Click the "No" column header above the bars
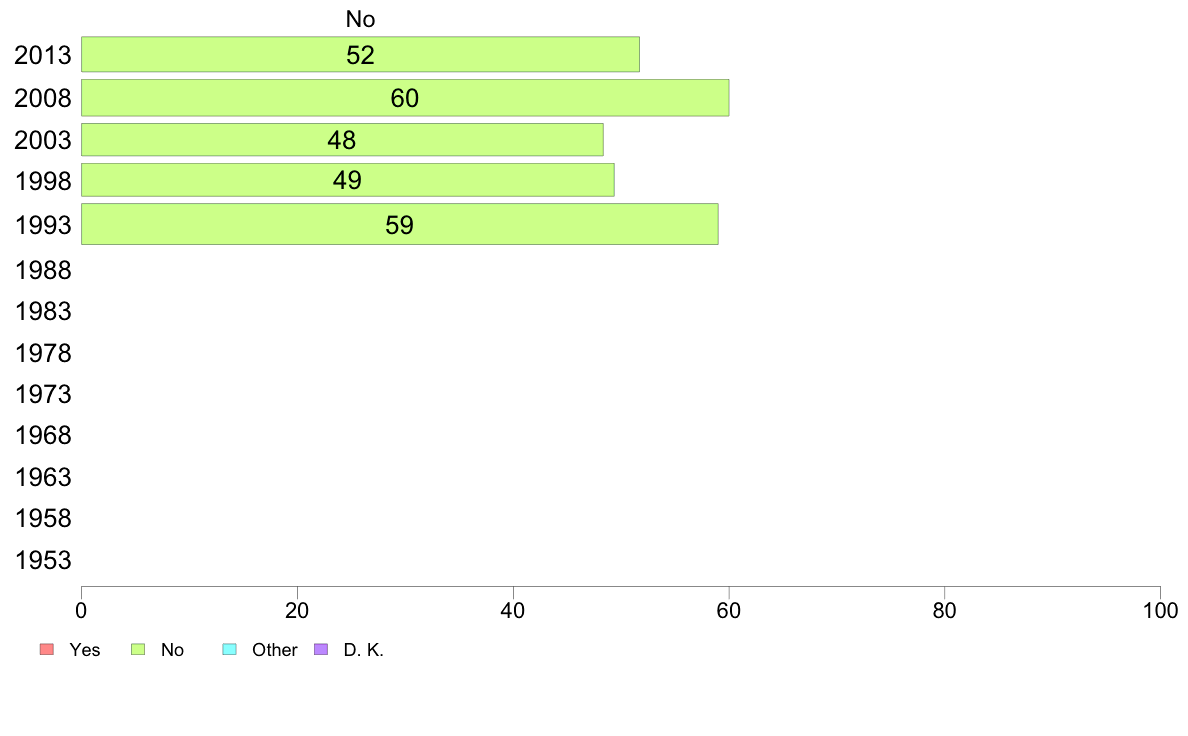This screenshot has width=1188, height=736. [360, 19]
